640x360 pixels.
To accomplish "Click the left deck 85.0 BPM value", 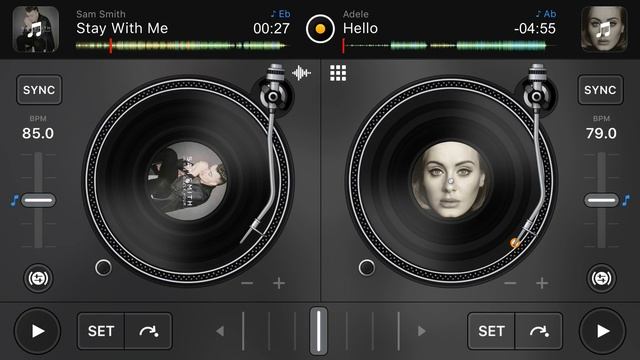I will (x=38, y=133).
